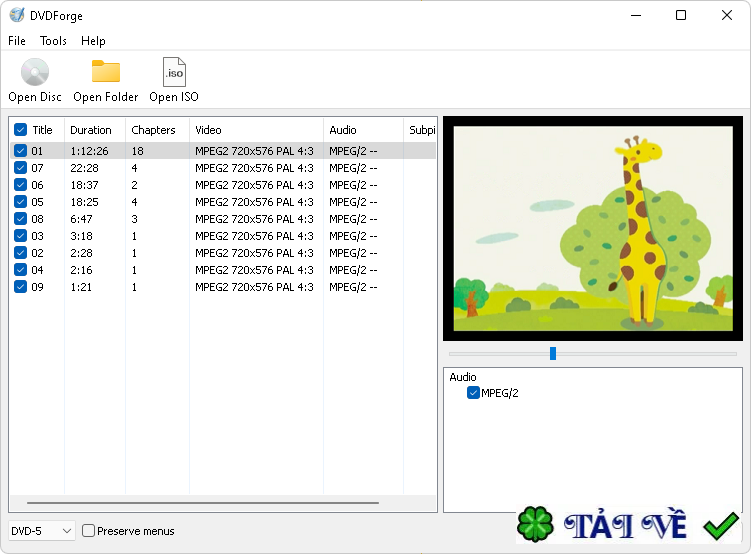
Task: Toggle the MPEG/2 audio checkbox
Action: 474,393
